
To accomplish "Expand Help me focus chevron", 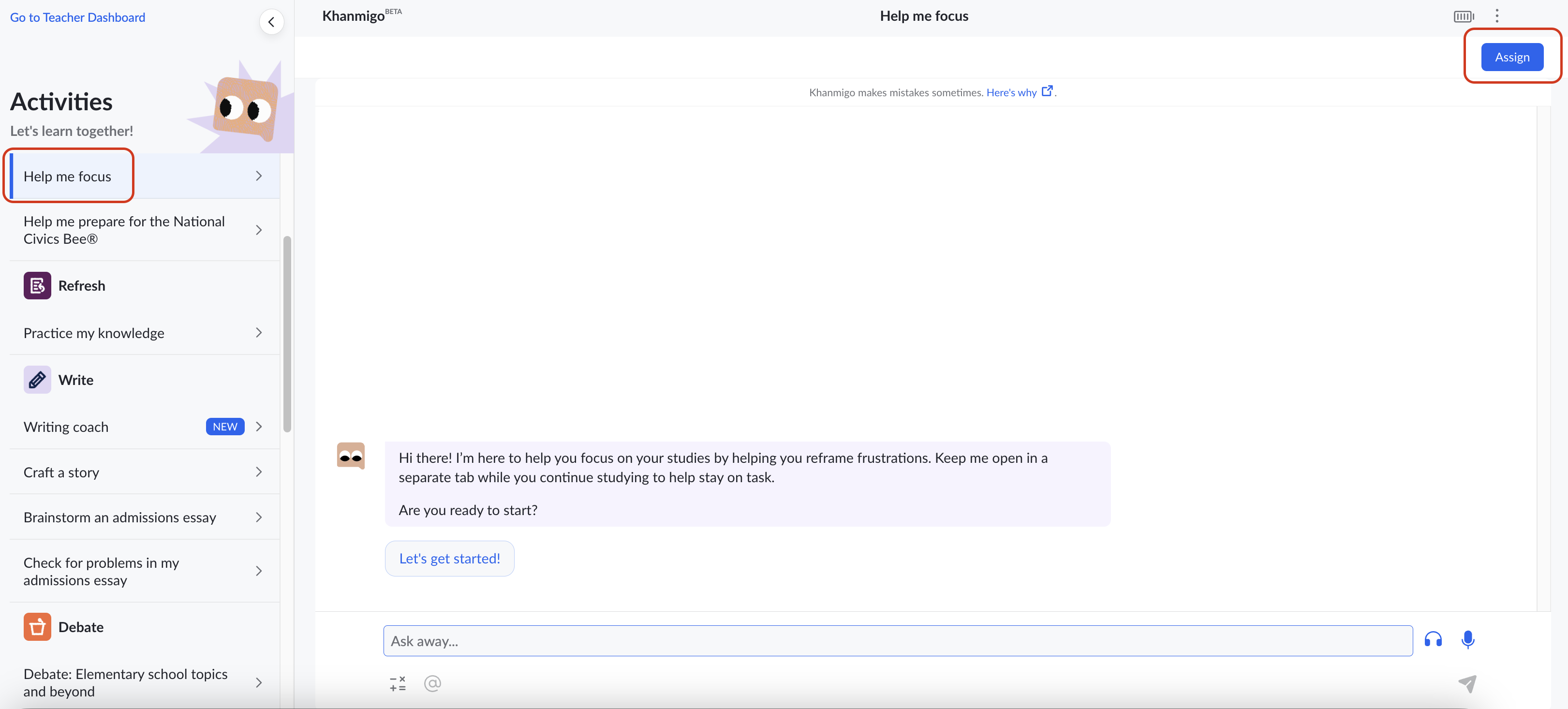I will tap(259, 176).
